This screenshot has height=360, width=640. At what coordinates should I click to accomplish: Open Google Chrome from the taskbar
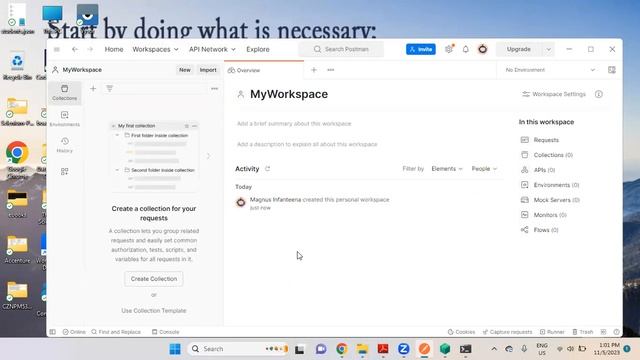(342, 349)
